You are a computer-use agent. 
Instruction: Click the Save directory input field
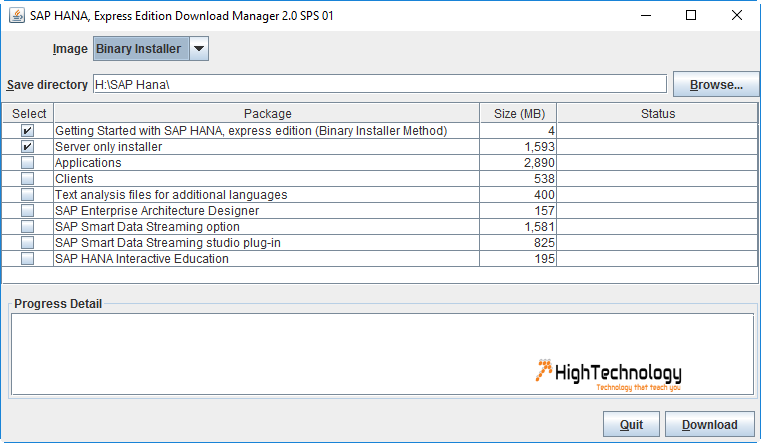click(380, 84)
